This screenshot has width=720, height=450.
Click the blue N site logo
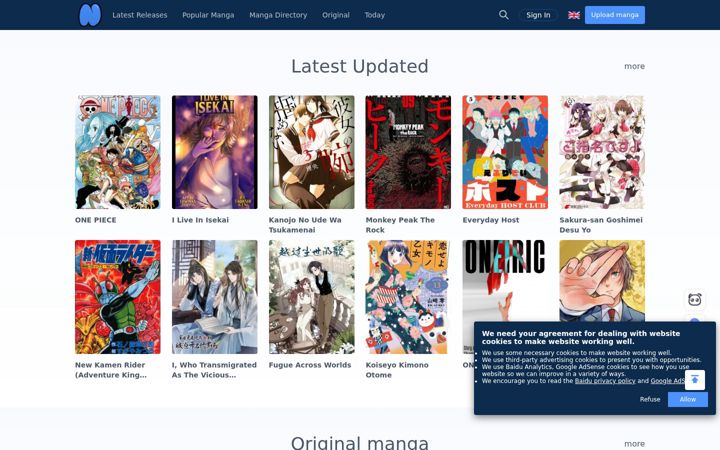click(x=90, y=15)
